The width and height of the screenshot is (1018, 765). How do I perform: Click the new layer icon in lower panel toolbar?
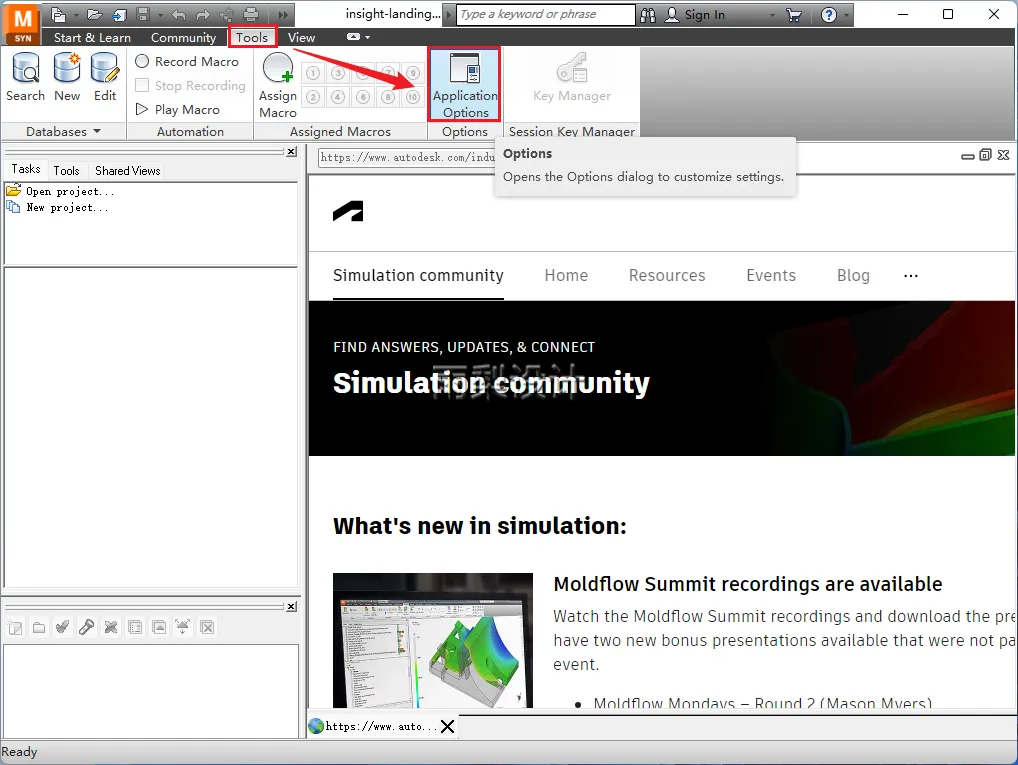click(x=15, y=628)
